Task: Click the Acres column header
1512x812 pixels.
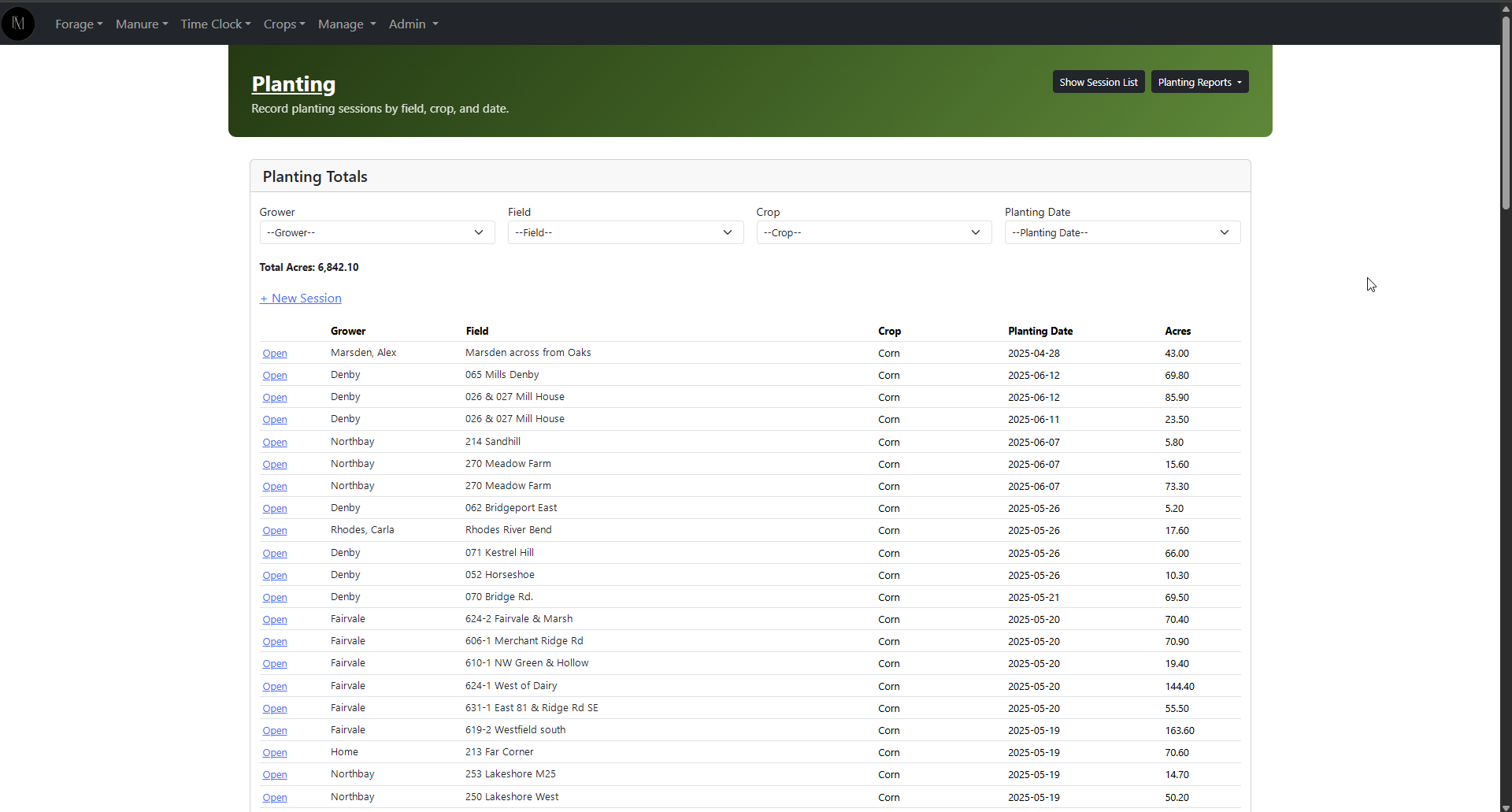Action: 1177,331
